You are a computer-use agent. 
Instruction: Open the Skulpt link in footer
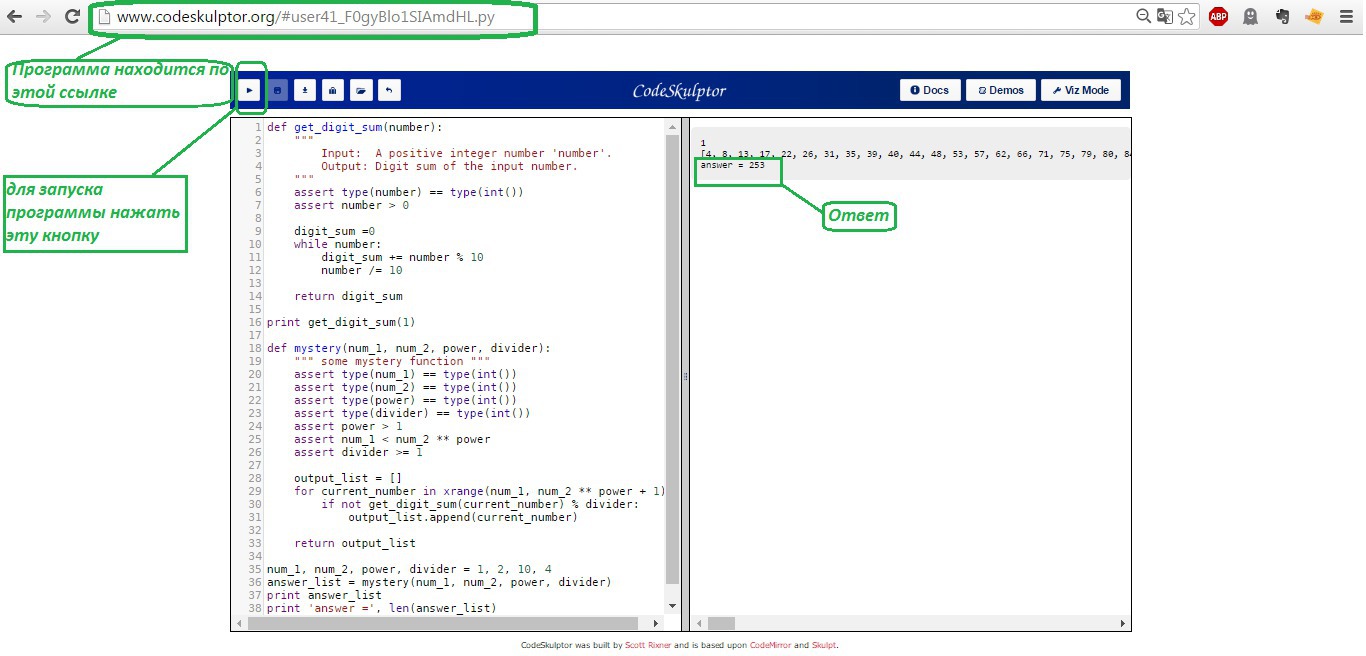(x=823, y=645)
